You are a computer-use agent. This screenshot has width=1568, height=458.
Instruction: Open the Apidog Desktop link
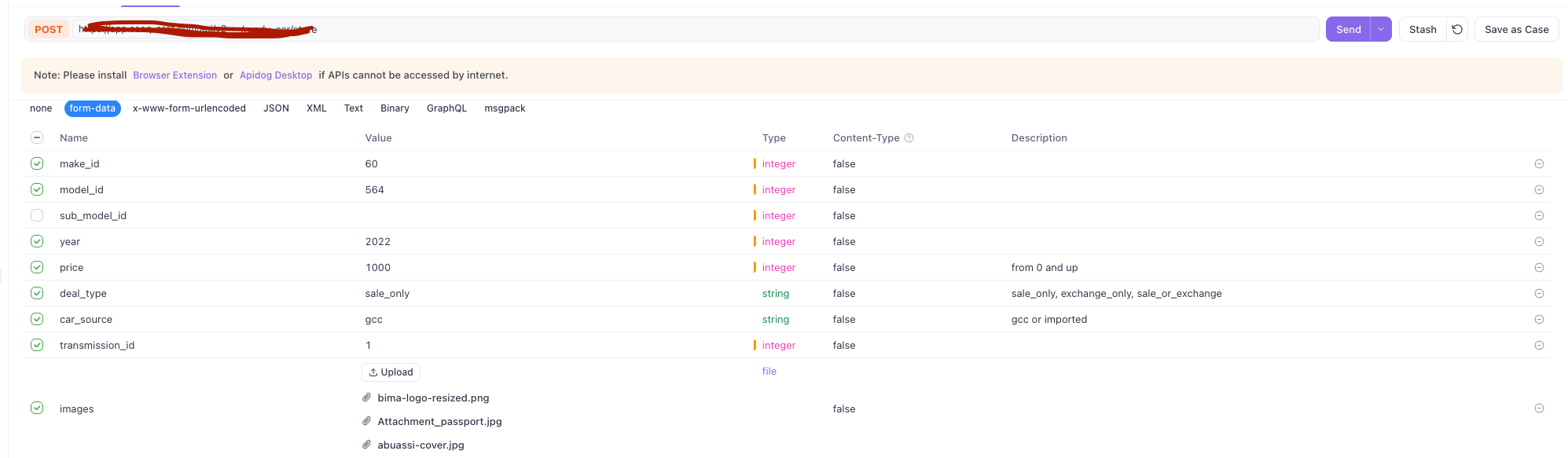pos(276,75)
